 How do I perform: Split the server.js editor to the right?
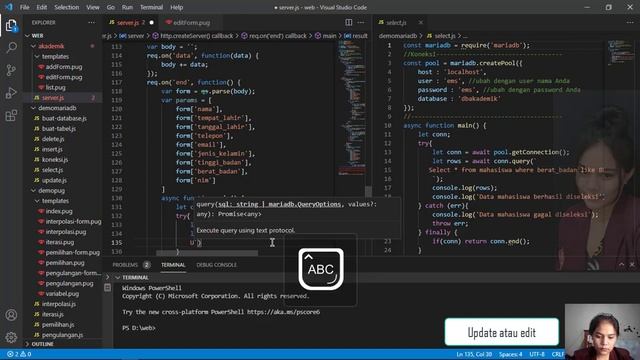click(349, 22)
